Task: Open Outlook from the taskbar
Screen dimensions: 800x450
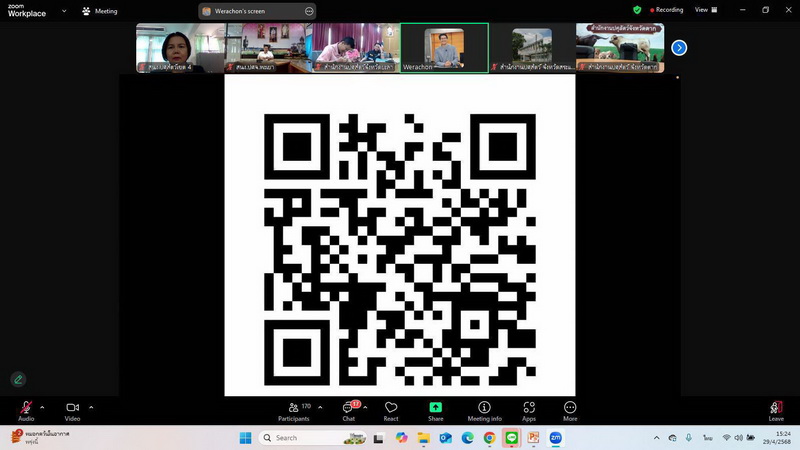Action: pos(445,438)
